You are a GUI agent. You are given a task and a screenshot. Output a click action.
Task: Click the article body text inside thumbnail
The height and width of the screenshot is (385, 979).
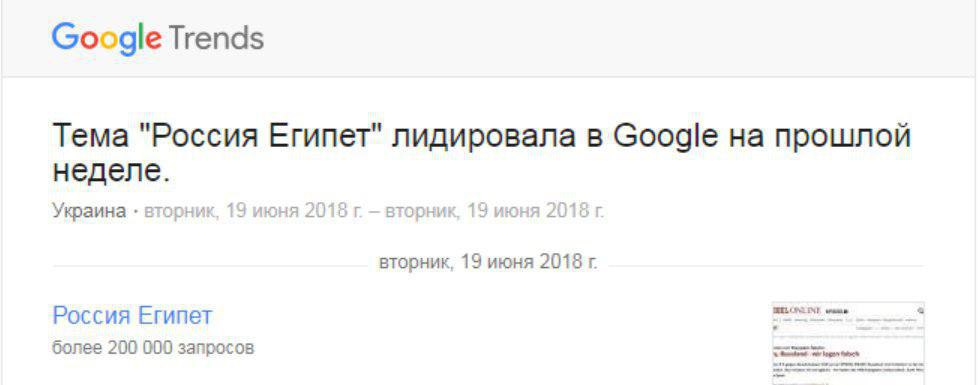[x=849, y=368]
